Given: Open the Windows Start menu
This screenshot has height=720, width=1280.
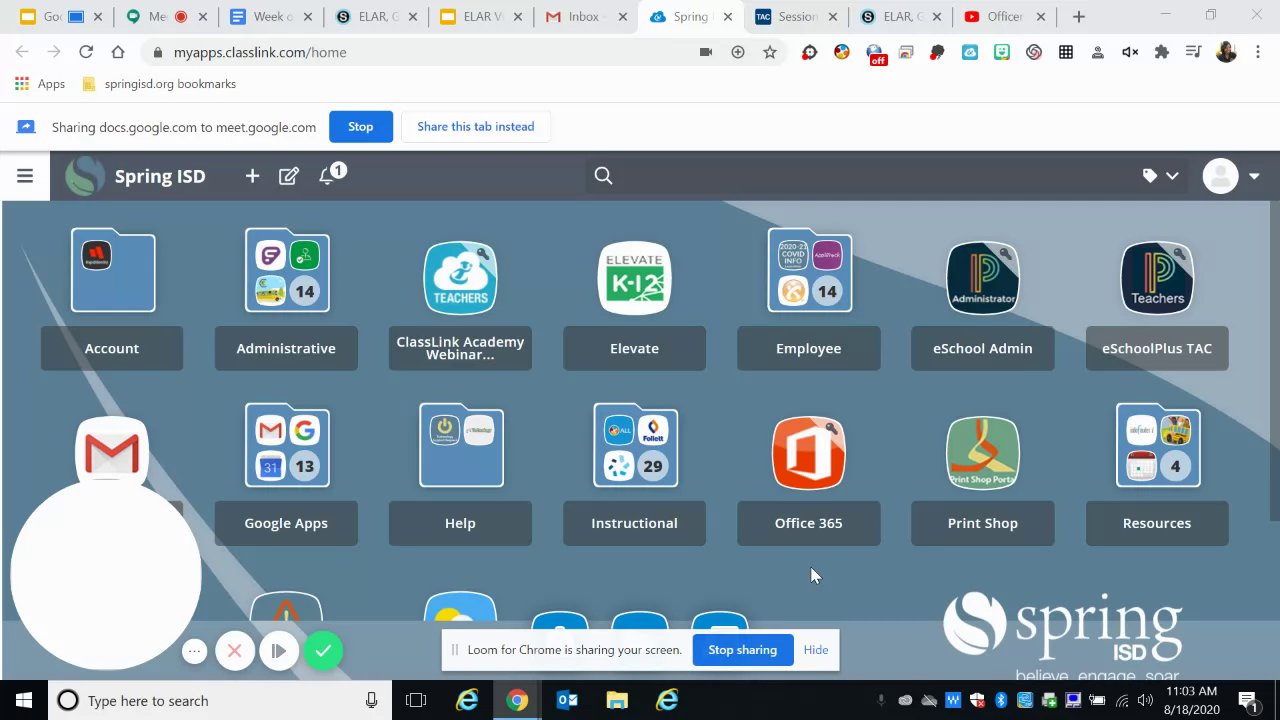Looking at the screenshot, I should tap(24, 701).
